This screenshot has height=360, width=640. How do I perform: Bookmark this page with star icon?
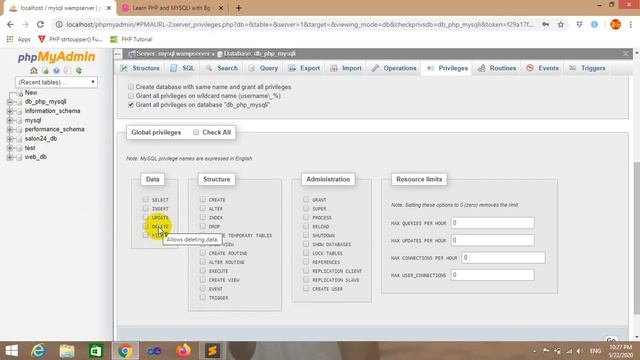point(561,24)
